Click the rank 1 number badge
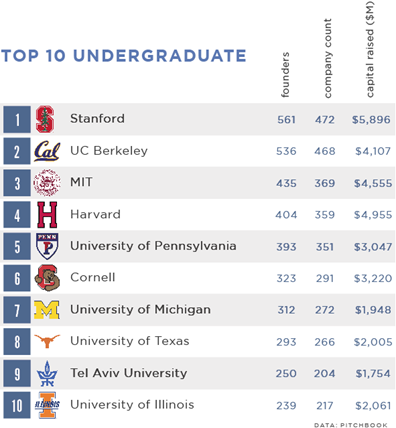 pyautogui.click(x=17, y=119)
